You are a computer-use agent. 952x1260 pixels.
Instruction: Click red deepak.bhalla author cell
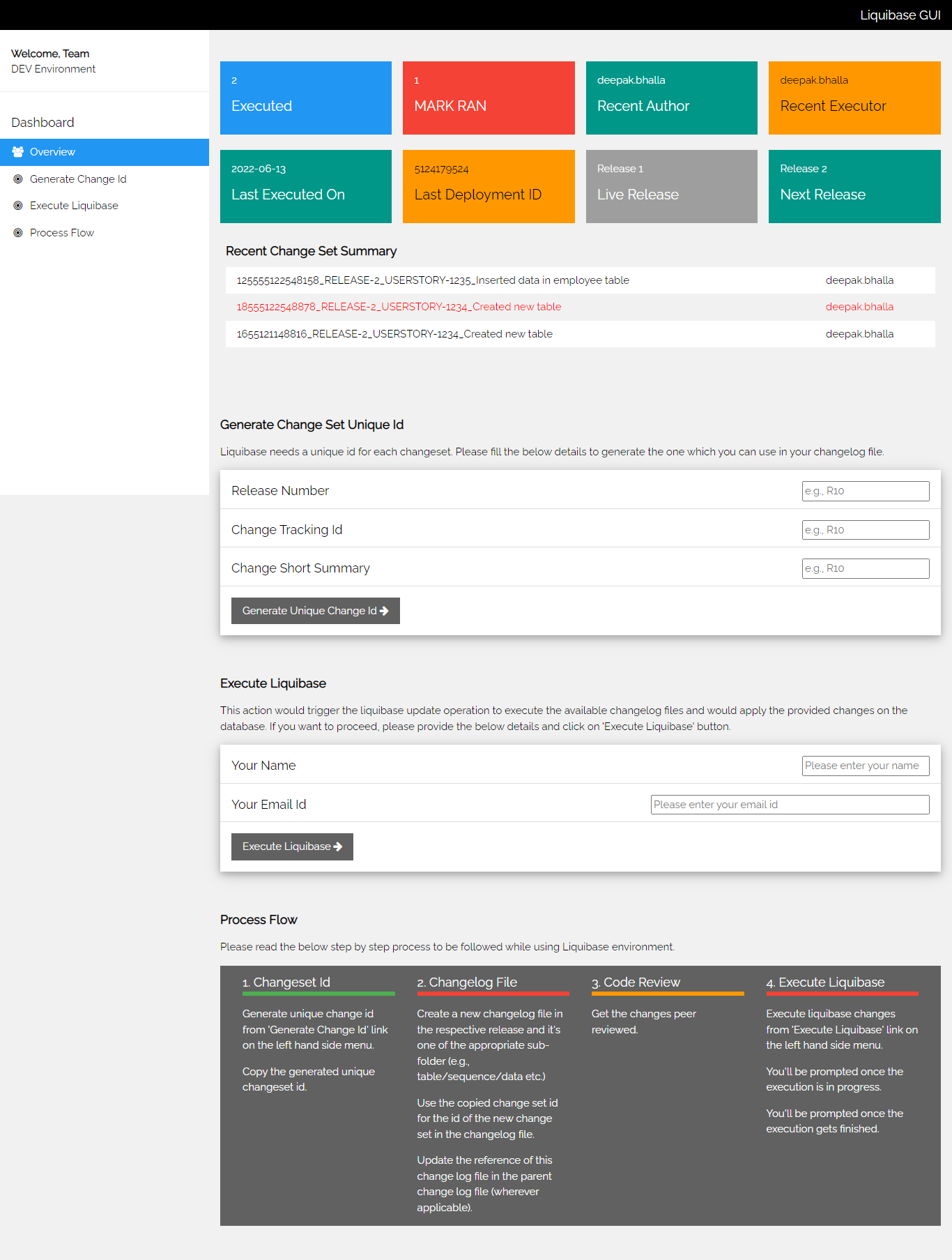(859, 307)
